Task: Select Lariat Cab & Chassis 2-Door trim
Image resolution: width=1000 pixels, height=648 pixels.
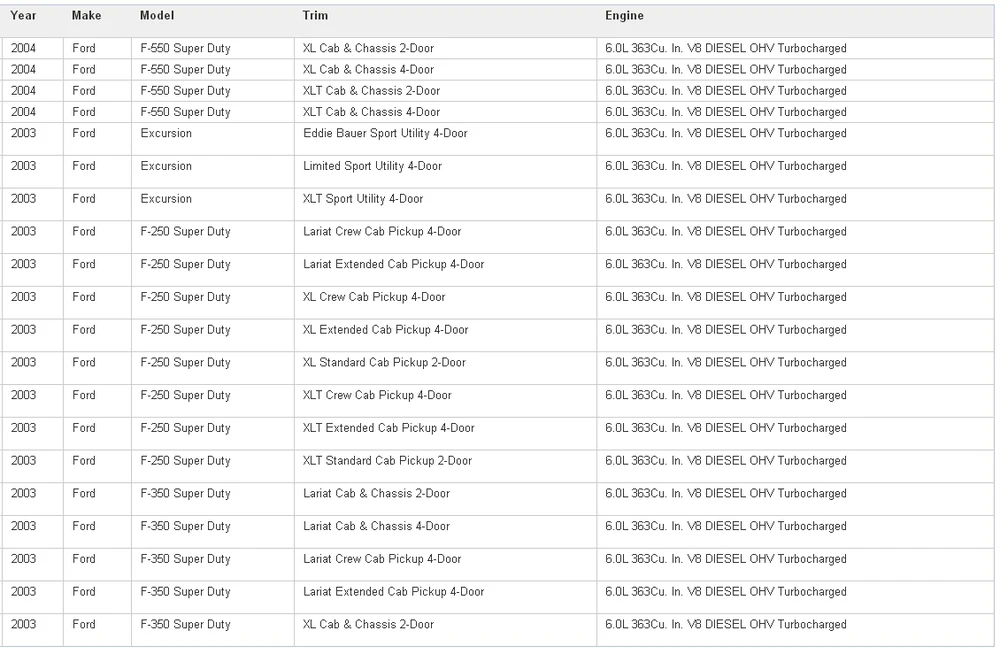Action: [376, 494]
